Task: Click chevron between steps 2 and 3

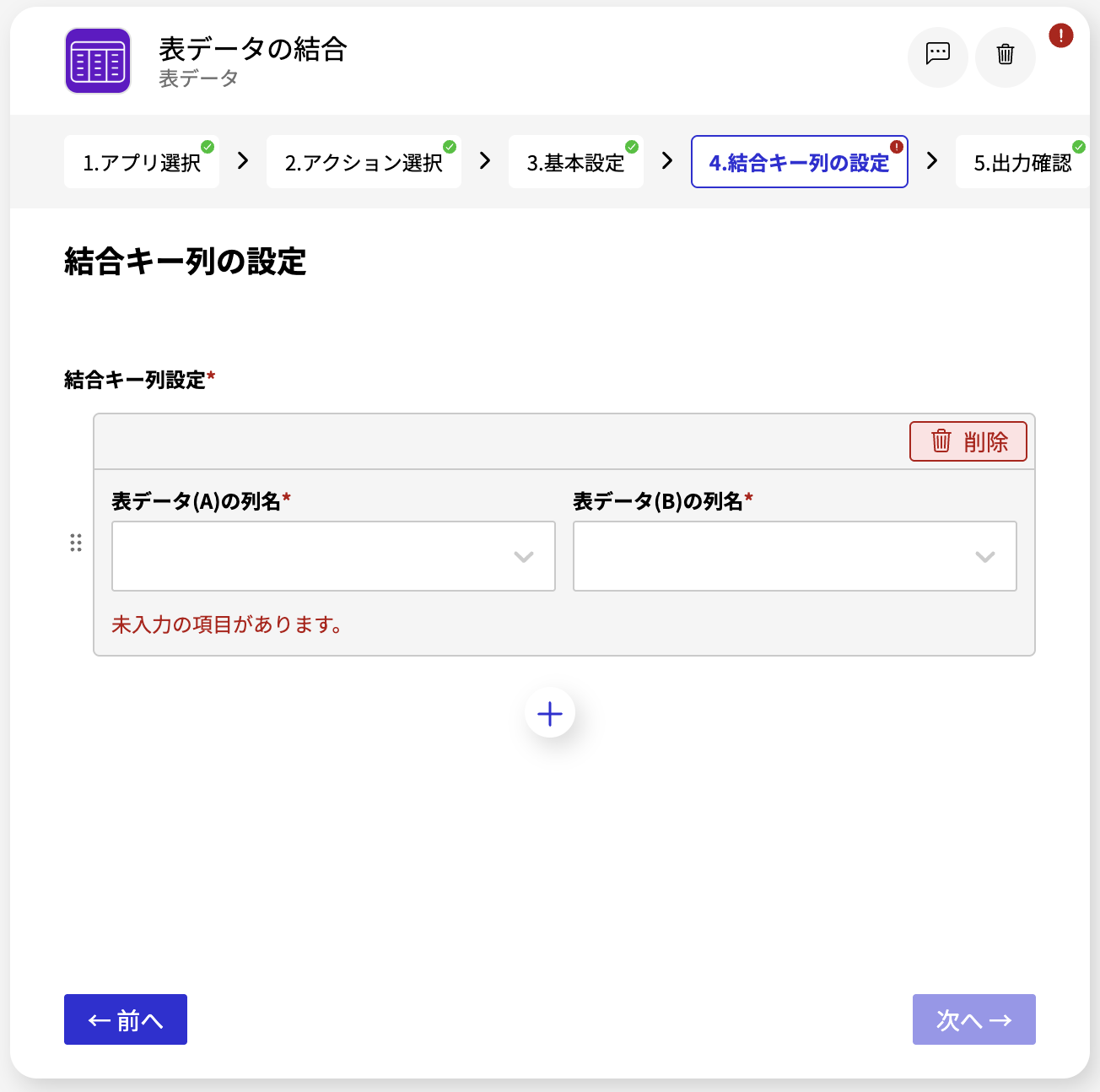Action: point(485,160)
